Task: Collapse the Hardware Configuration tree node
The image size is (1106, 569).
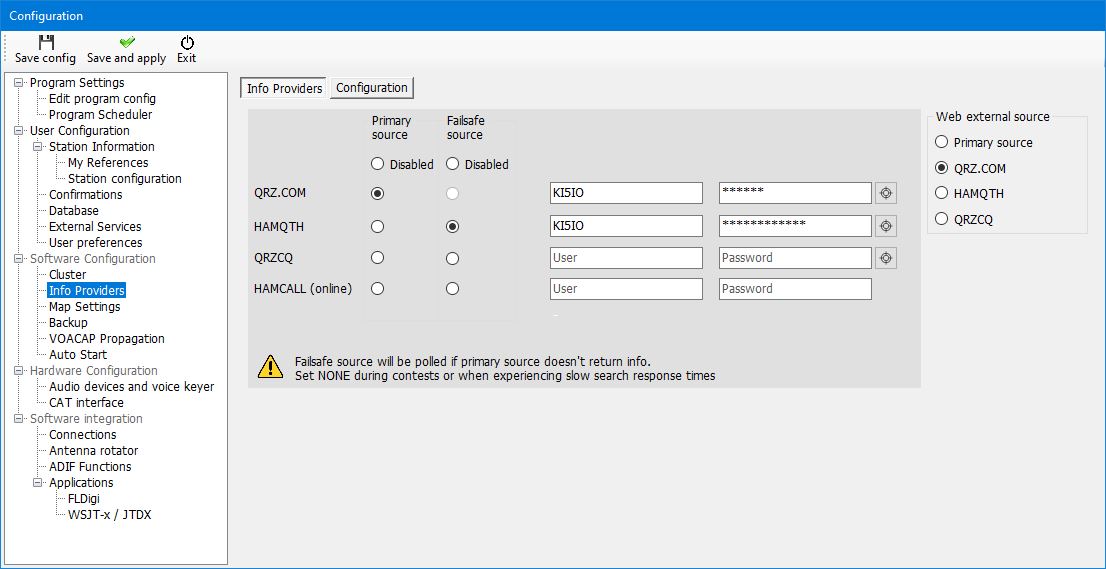Action: pos(19,371)
